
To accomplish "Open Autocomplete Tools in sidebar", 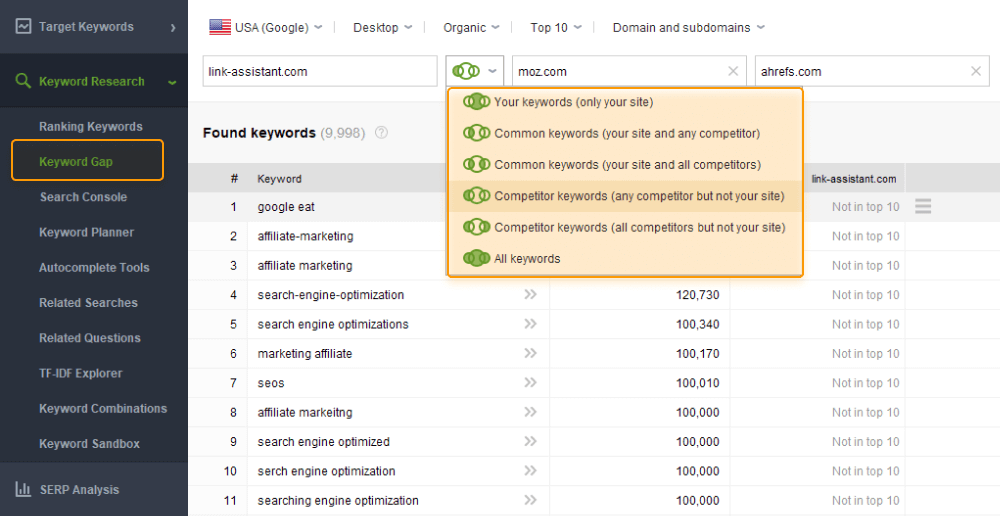I will (x=94, y=268).
